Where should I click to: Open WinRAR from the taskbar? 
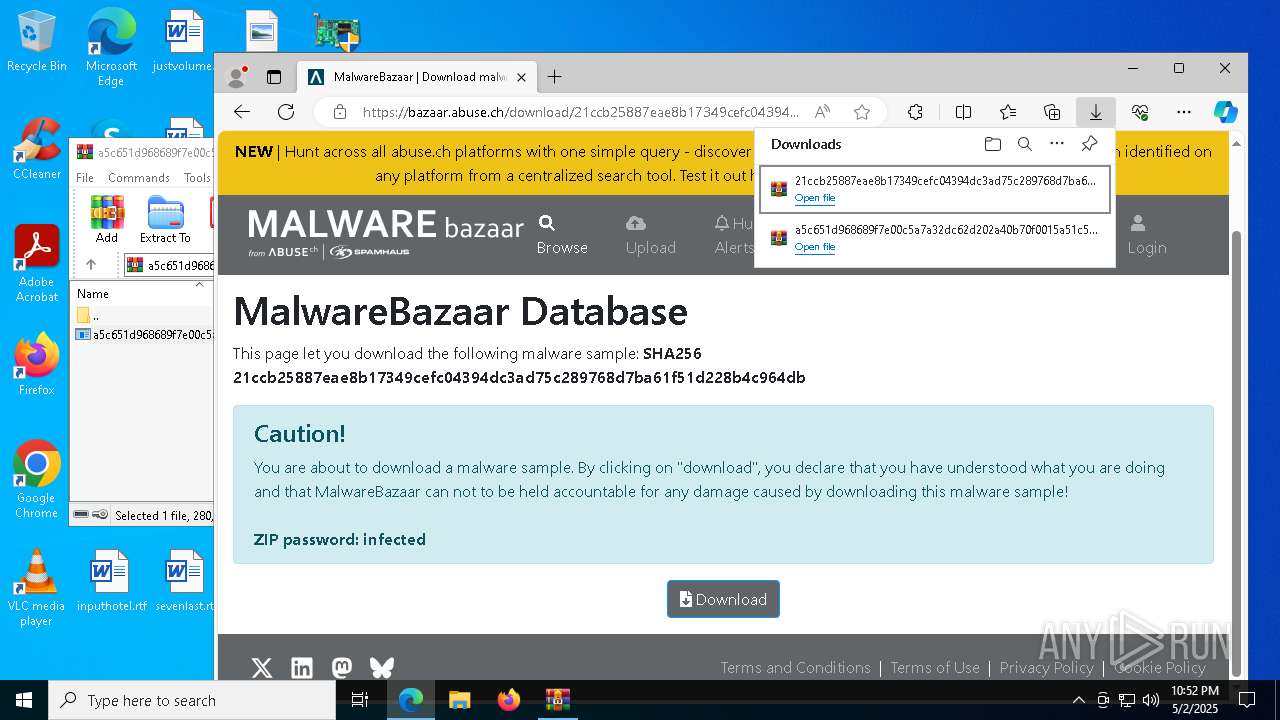tap(557, 700)
